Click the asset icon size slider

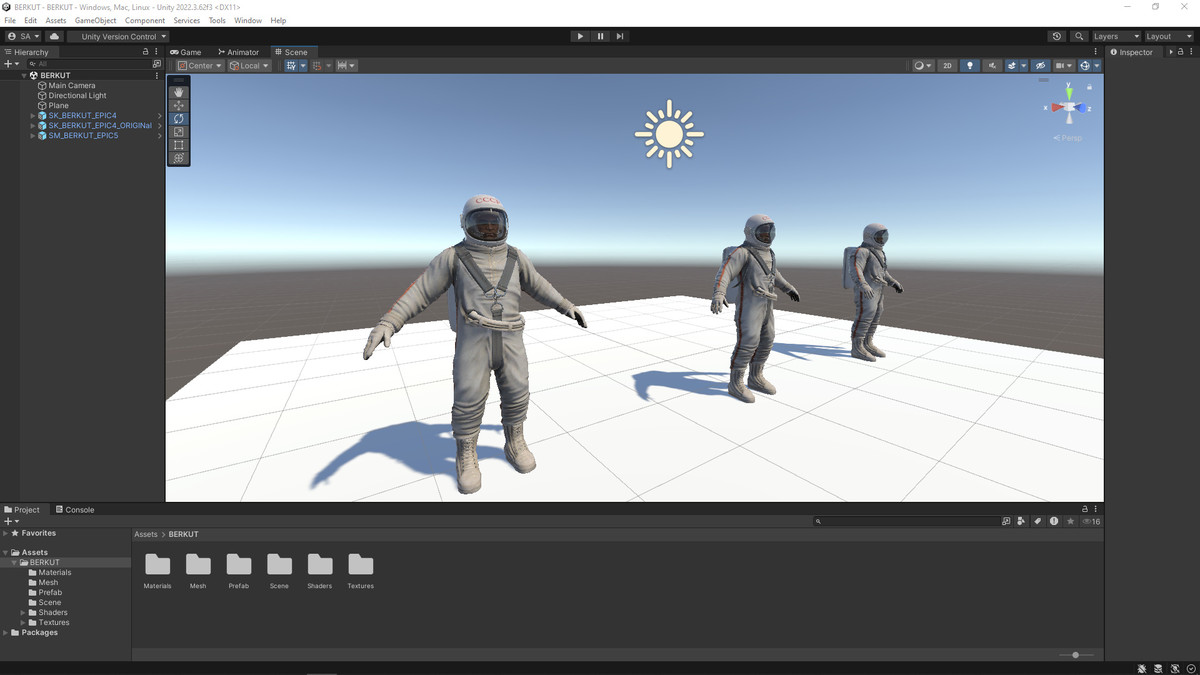pos(1076,655)
